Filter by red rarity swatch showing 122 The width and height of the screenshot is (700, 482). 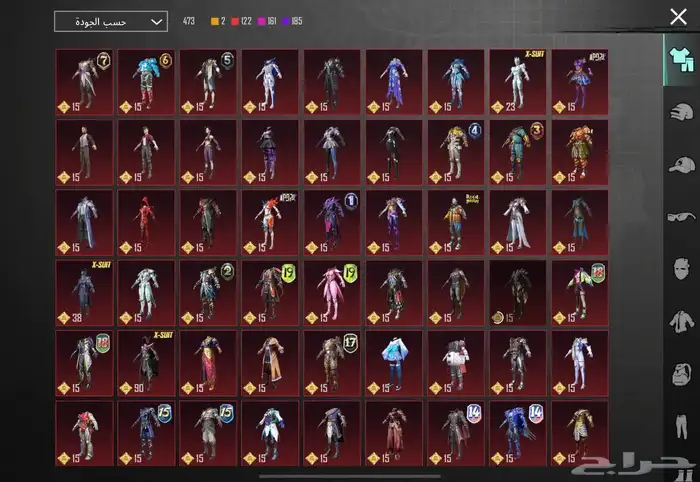click(x=236, y=21)
